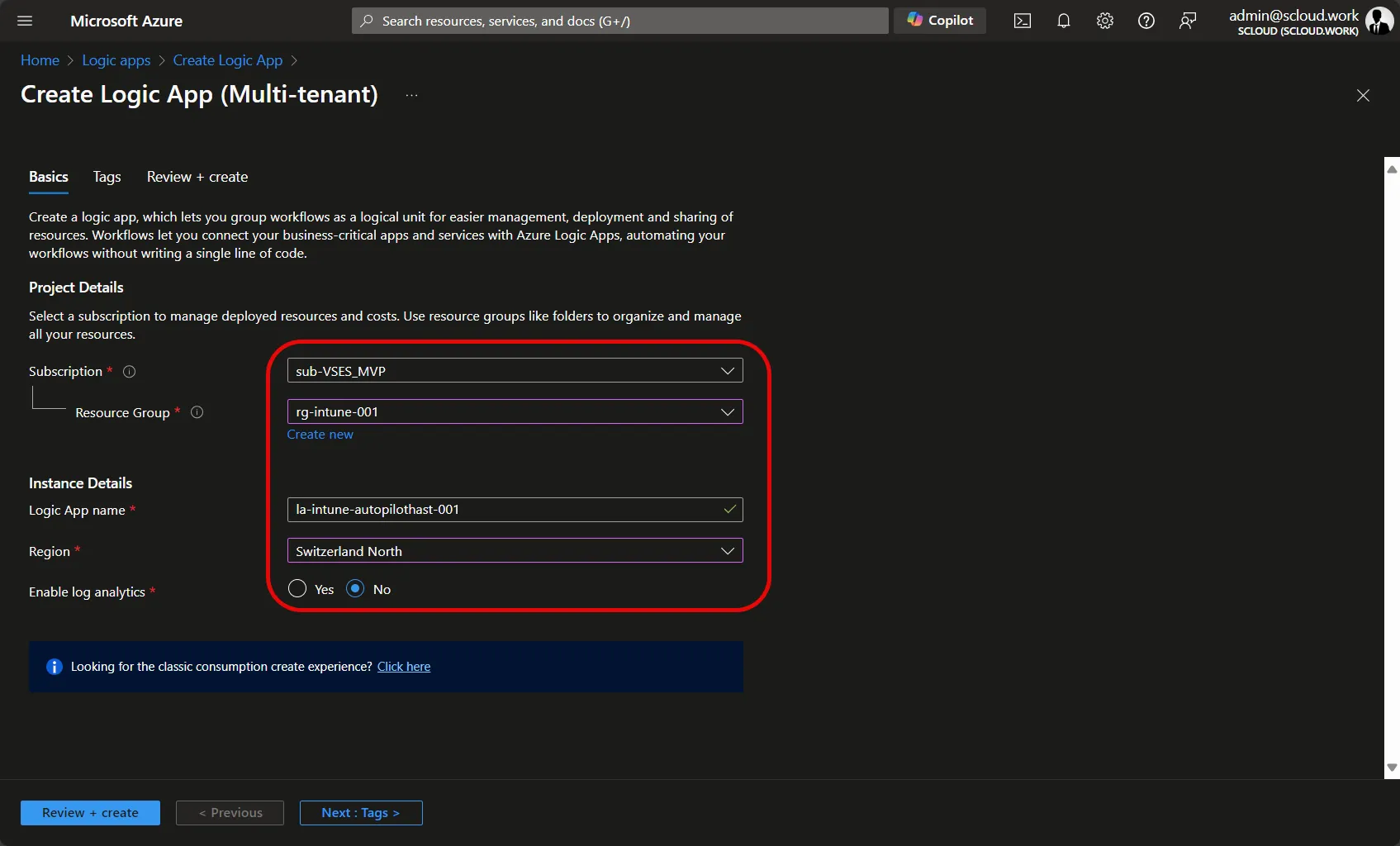Click the Next : Tags button

pyautogui.click(x=361, y=813)
